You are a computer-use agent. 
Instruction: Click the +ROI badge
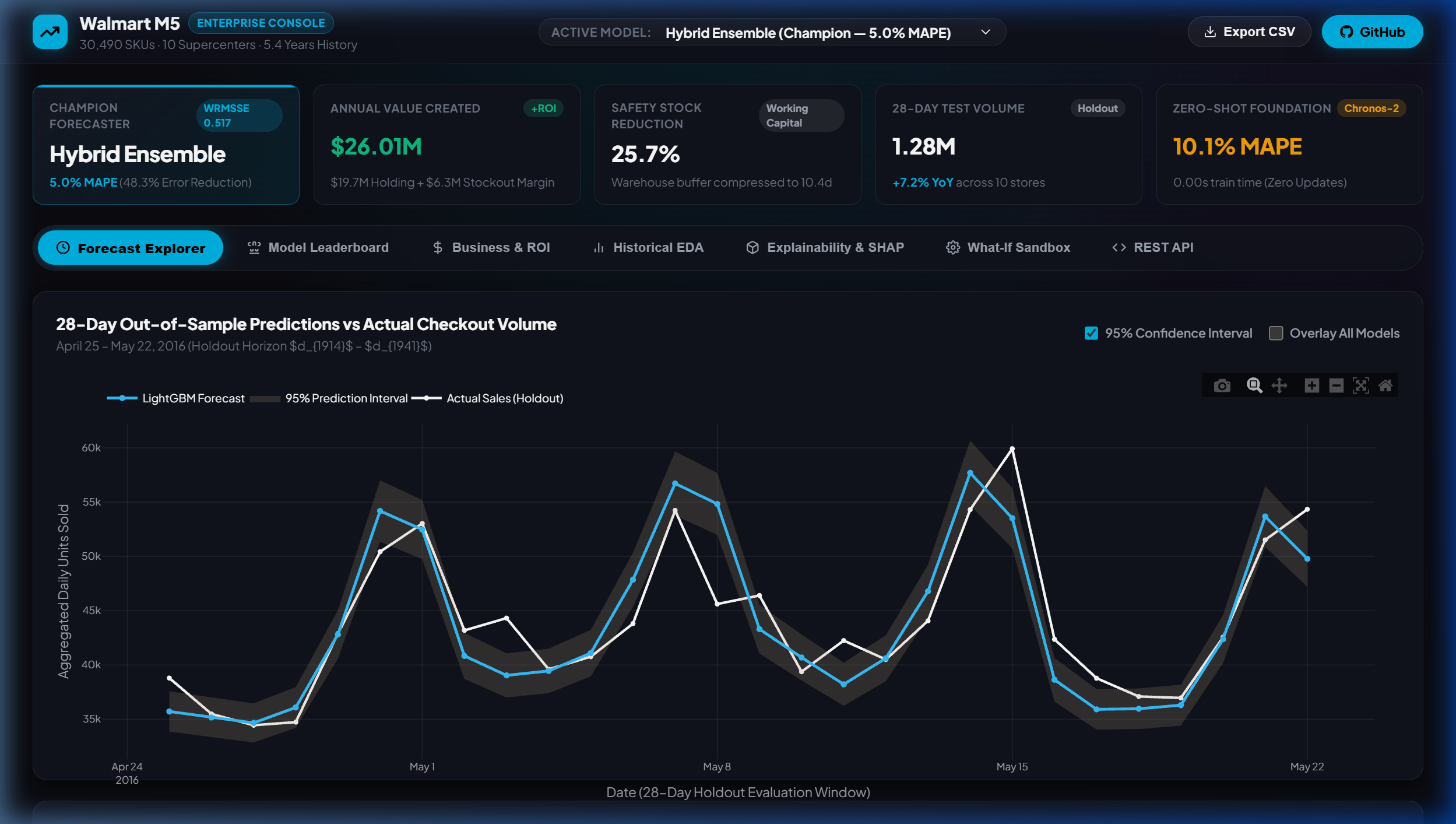click(x=543, y=108)
